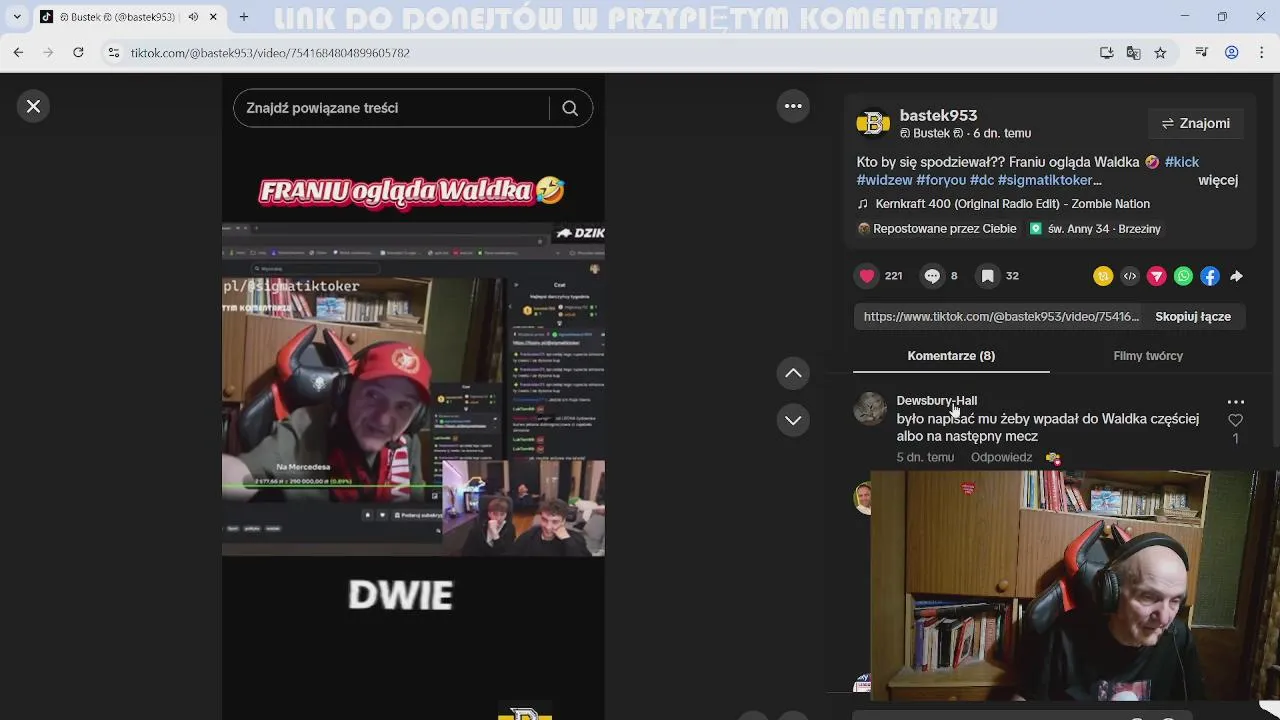1280x720 pixels.
Task: Go back in the browser
Action: (x=18, y=53)
